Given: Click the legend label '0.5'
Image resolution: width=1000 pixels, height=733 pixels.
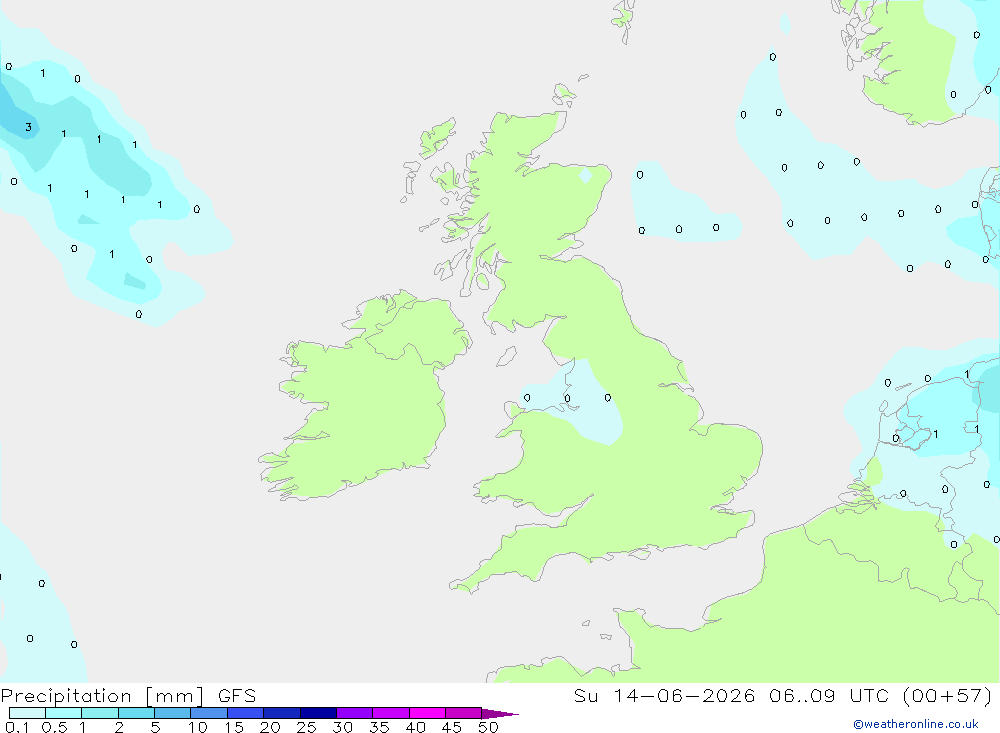Looking at the screenshot, I should click(54, 727).
